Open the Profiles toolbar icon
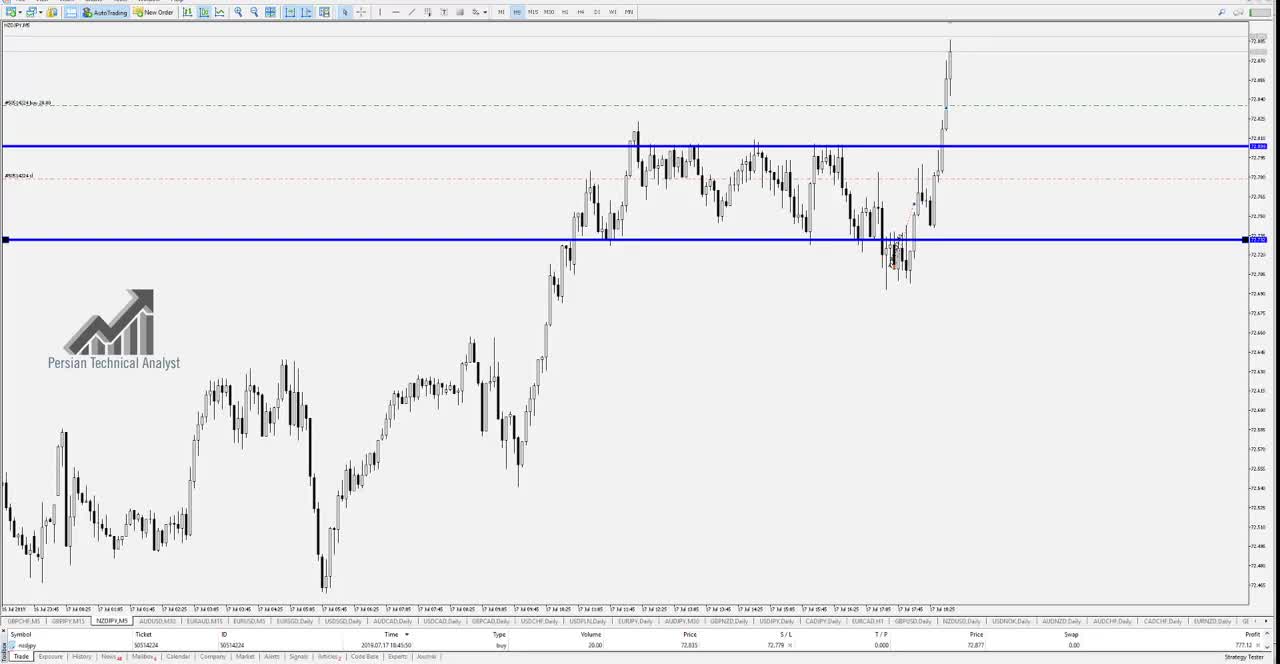Viewport: 1280px width, 664px height. click(31, 12)
